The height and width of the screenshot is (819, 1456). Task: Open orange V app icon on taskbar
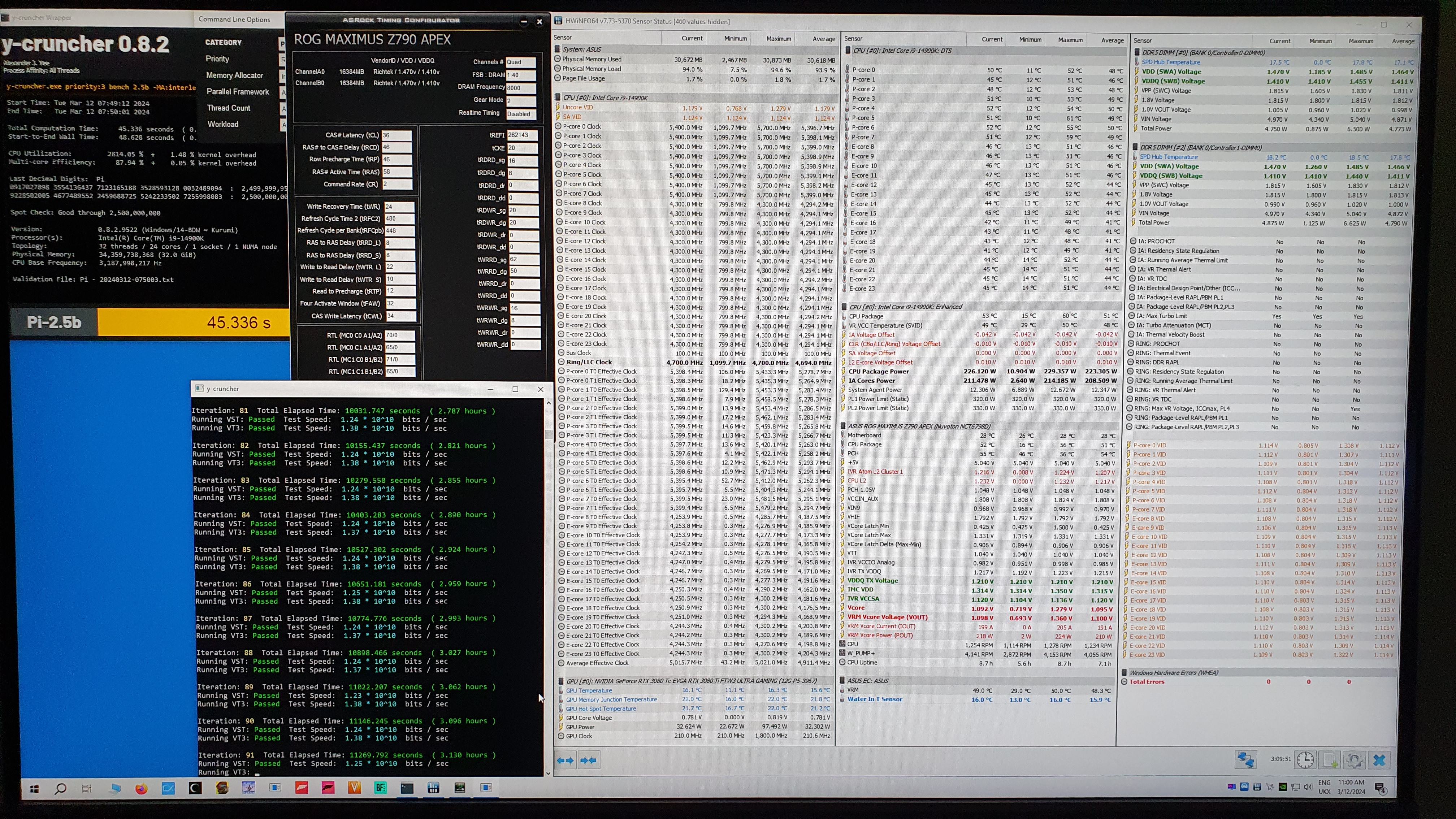click(354, 787)
